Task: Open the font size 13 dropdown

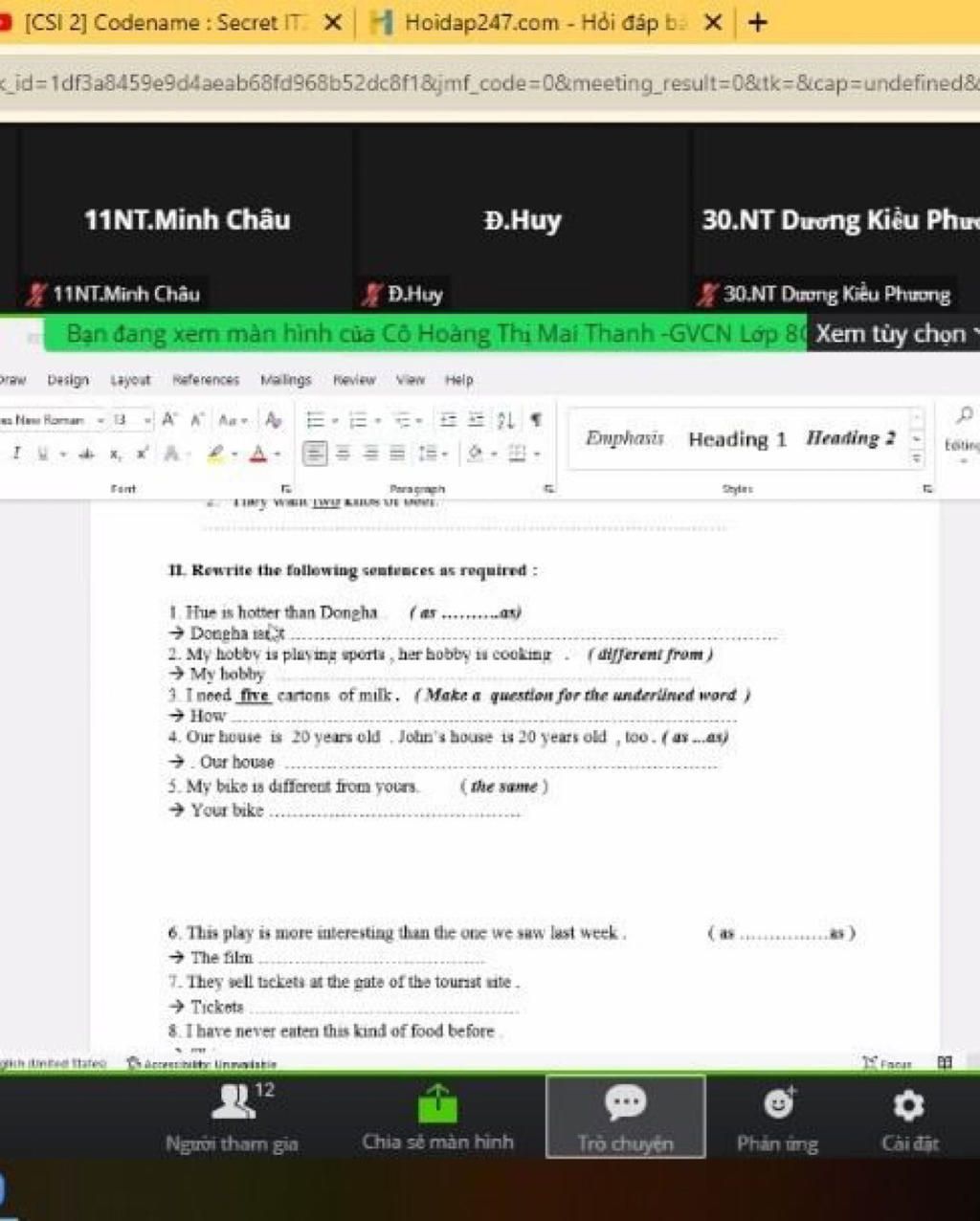Action: (147, 420)
